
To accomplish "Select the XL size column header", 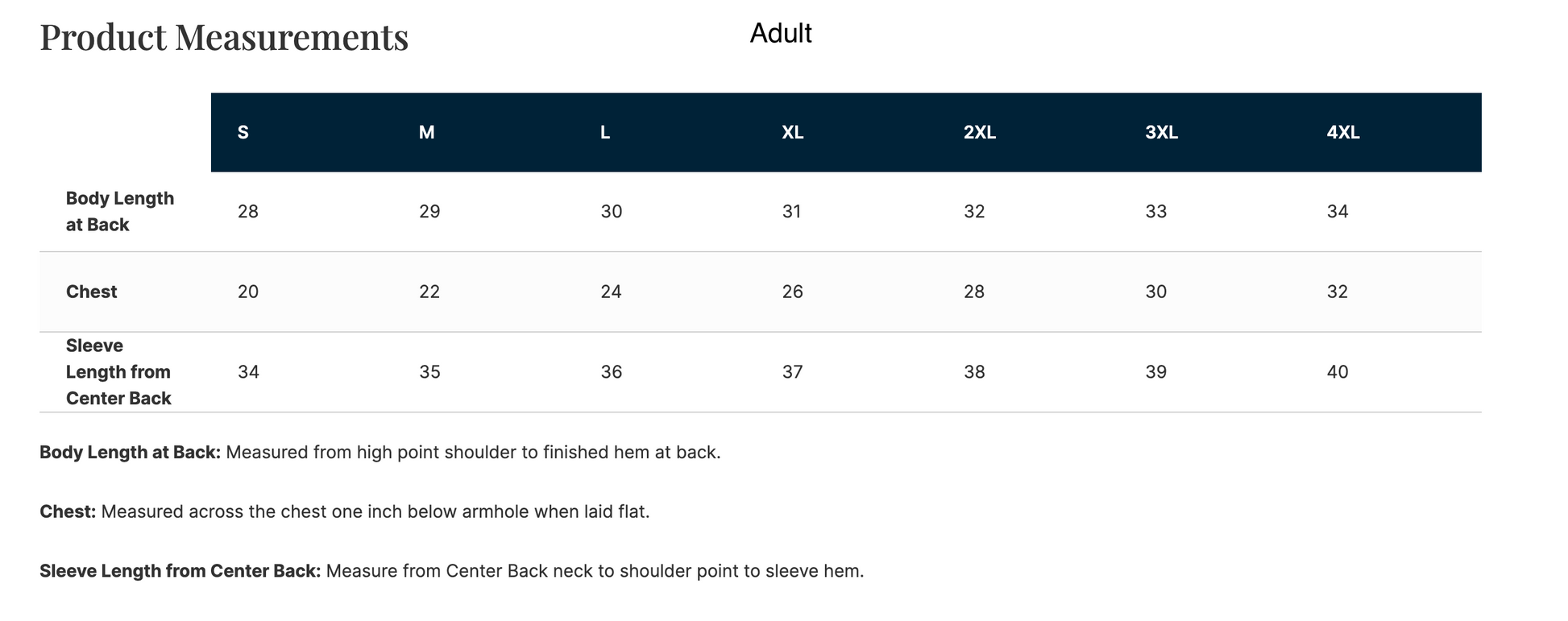I will tap(792, 133).
